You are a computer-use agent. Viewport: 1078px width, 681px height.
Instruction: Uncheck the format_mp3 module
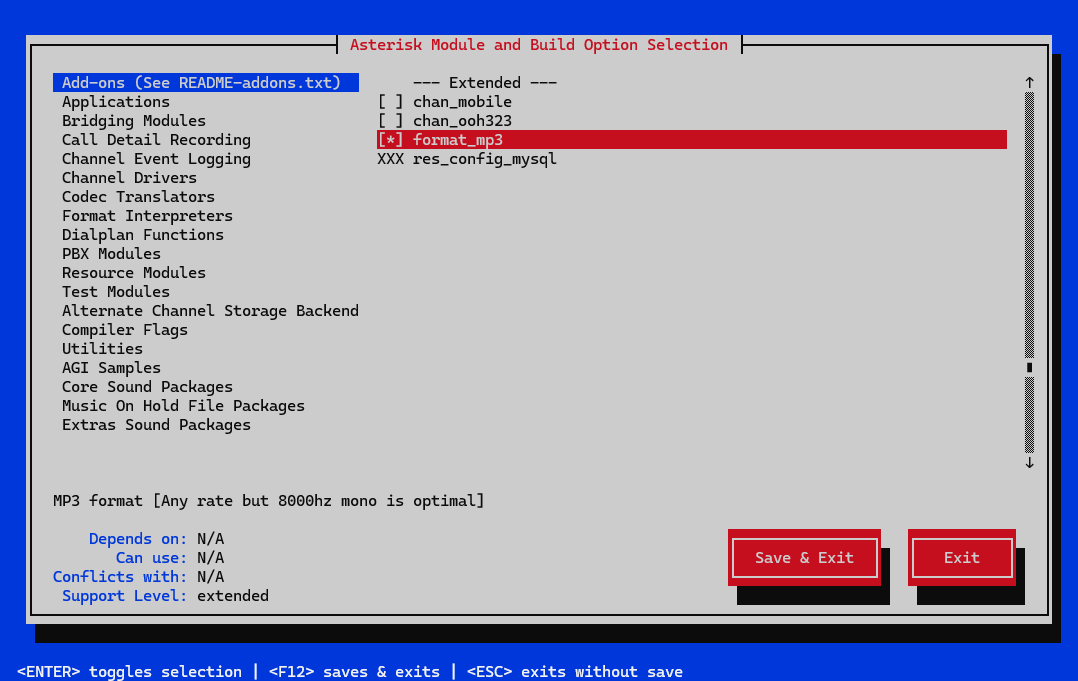[x=391, y=140]
